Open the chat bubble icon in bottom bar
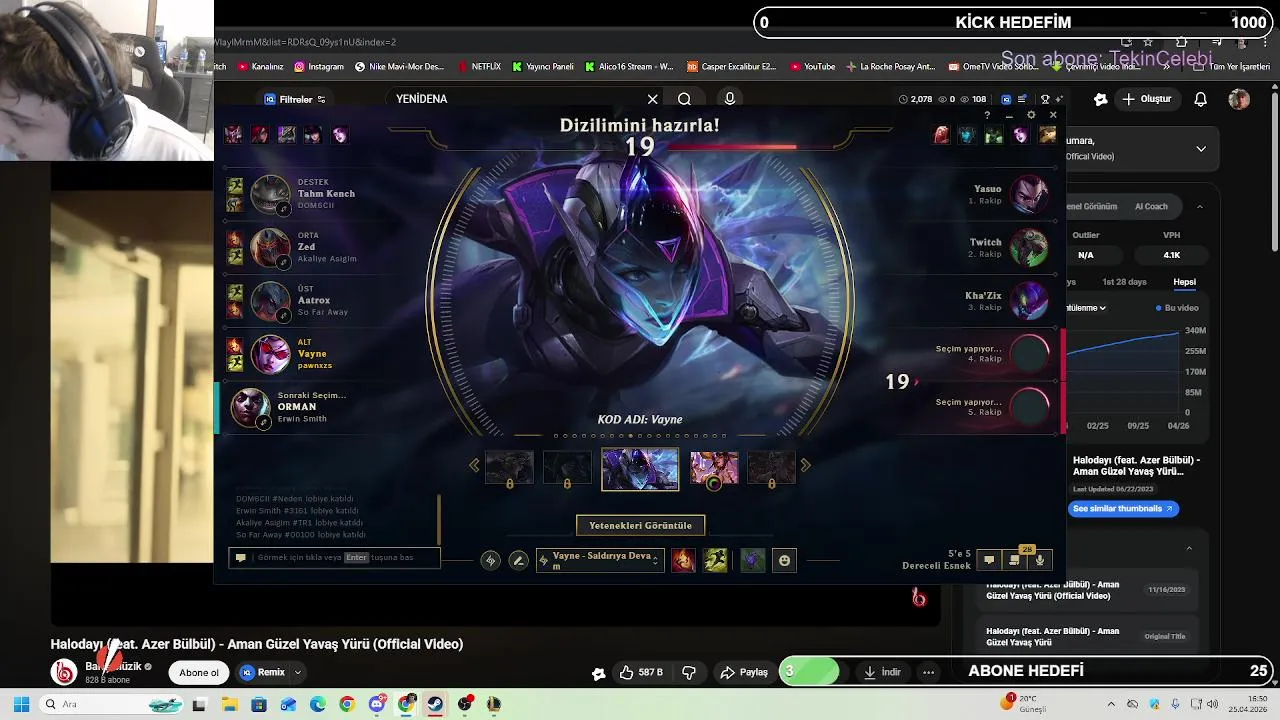The width and height of the screenshot is (1280, 720). coord(988,560)
